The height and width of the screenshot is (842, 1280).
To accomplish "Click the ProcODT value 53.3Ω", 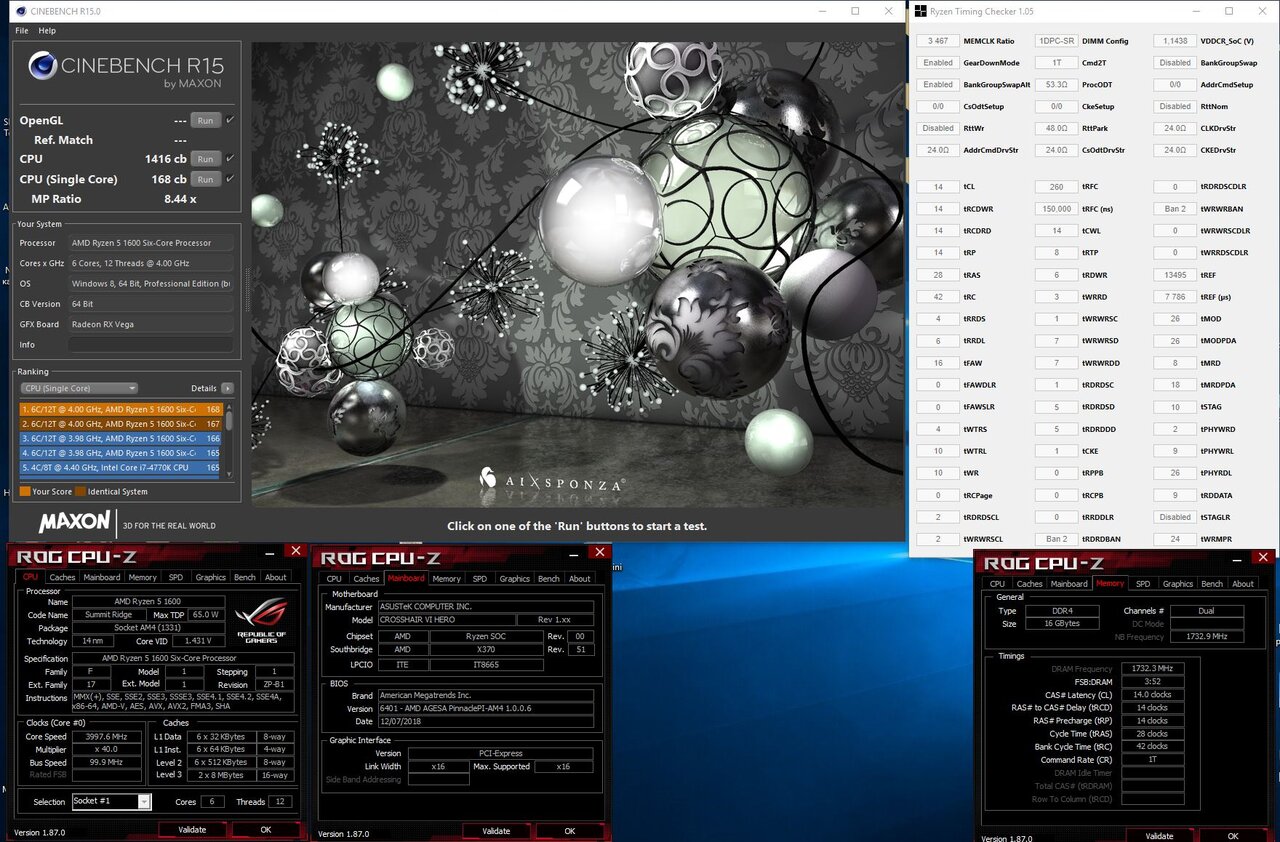I will click(1057, 85).
